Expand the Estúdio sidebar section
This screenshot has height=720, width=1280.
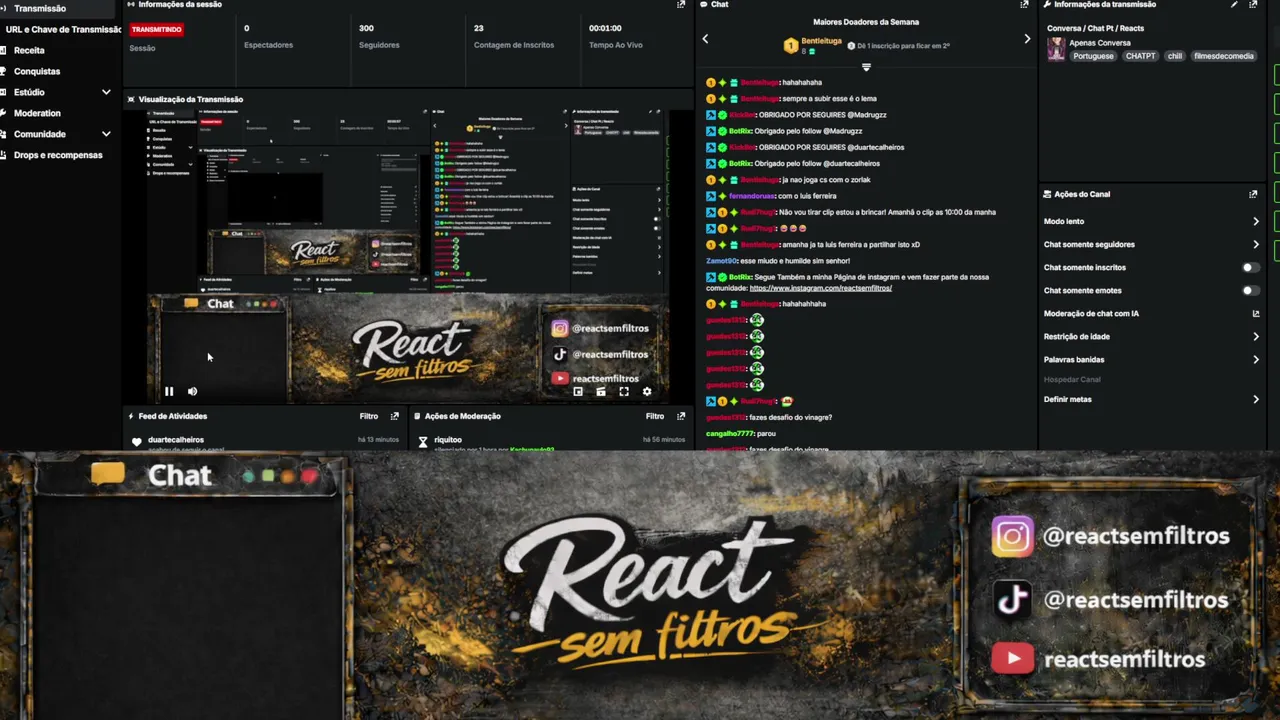tap(106, 92)
